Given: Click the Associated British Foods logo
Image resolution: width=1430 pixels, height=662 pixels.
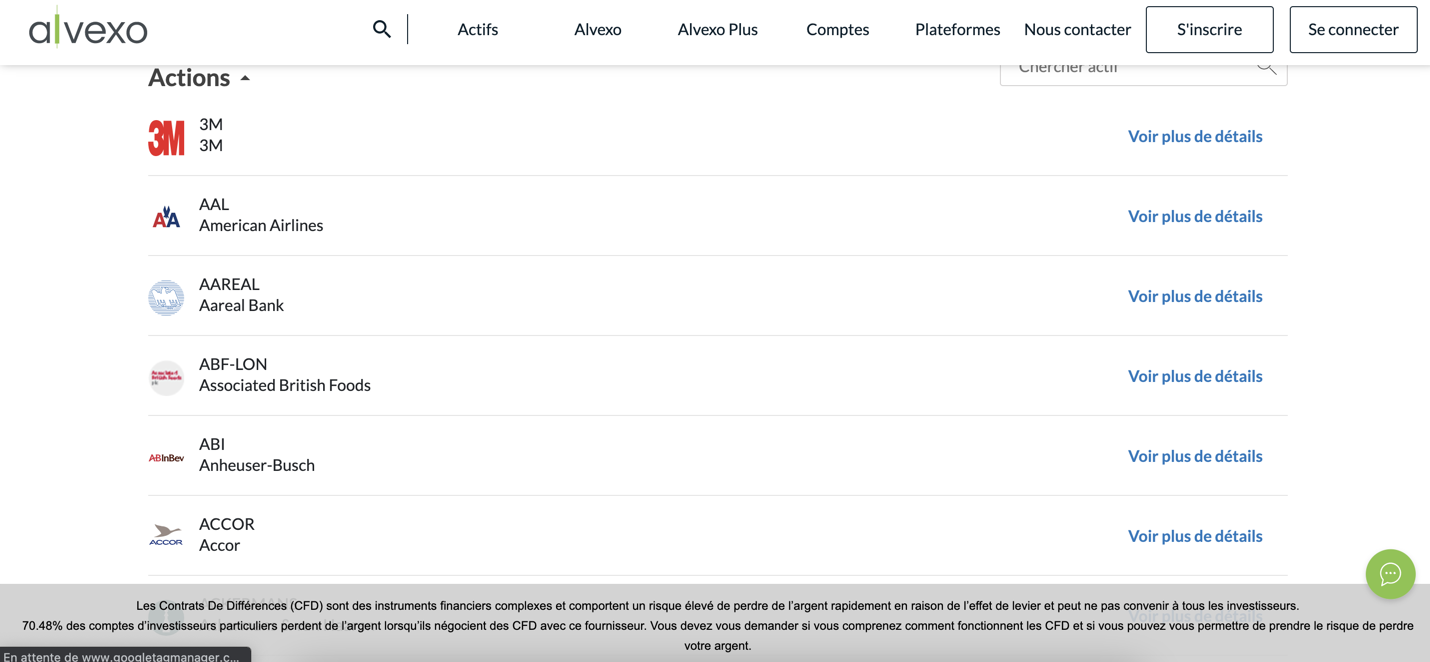Looking at the screenshot, I should point(166,376).
